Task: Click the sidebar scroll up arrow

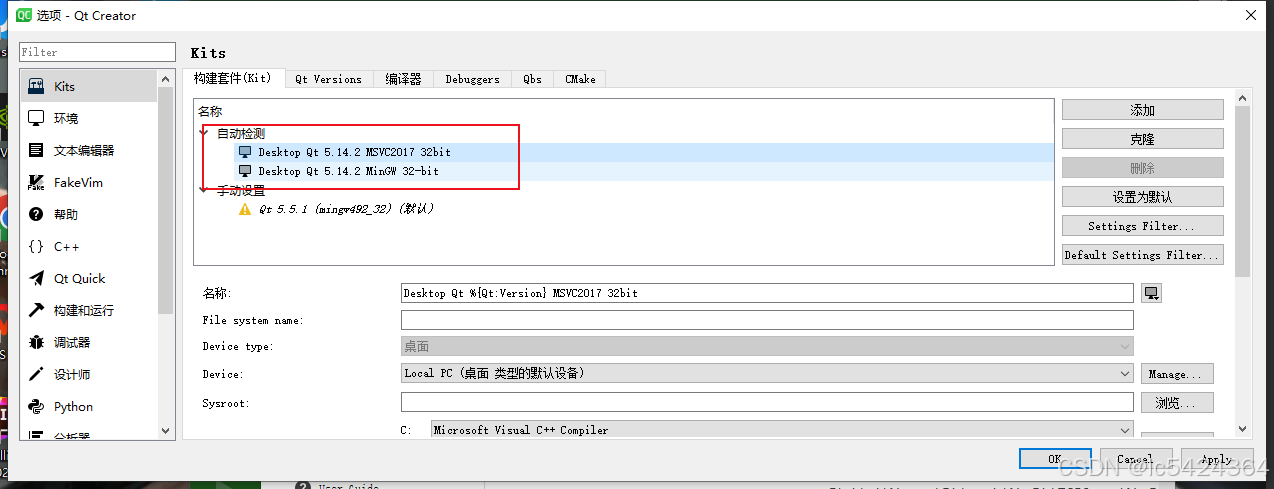Action: coord(166,77)
